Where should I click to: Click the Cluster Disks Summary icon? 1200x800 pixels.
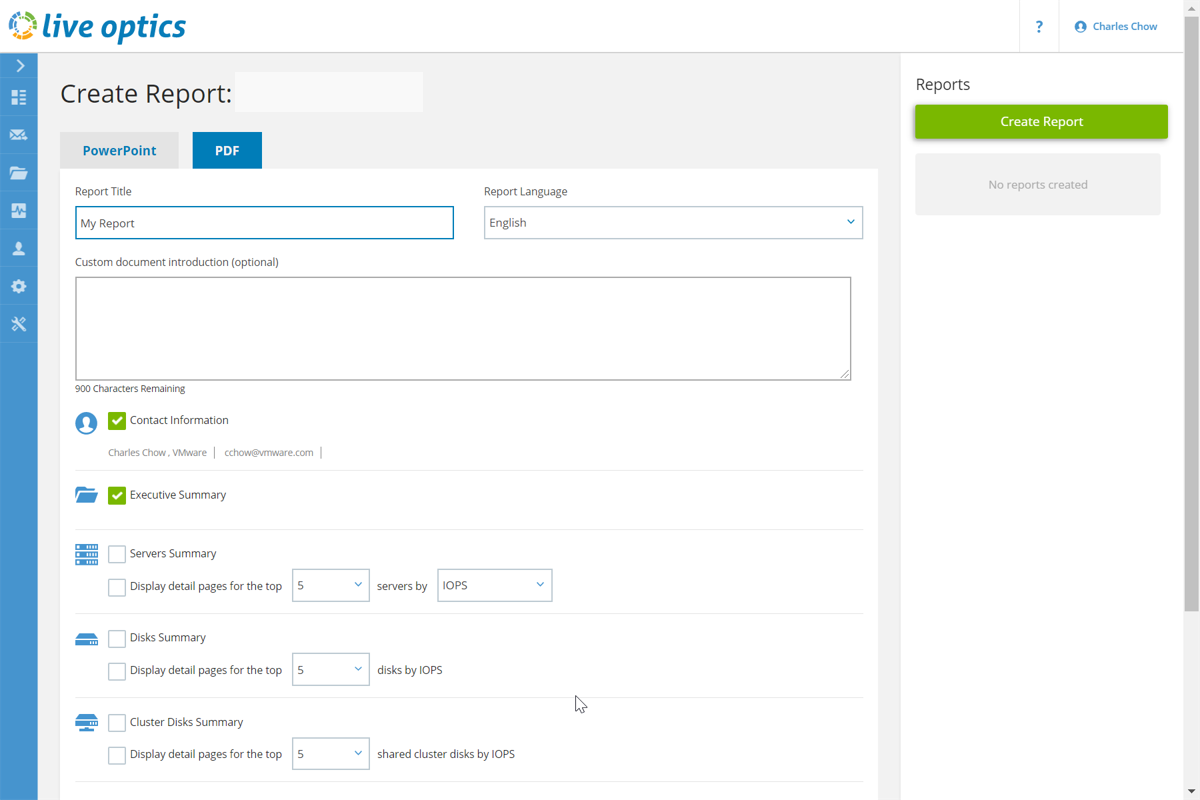[x=86, y=723]
